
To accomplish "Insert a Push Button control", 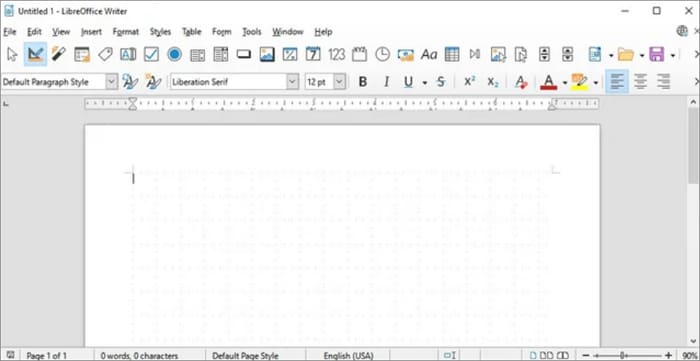I will pos(244,54).
